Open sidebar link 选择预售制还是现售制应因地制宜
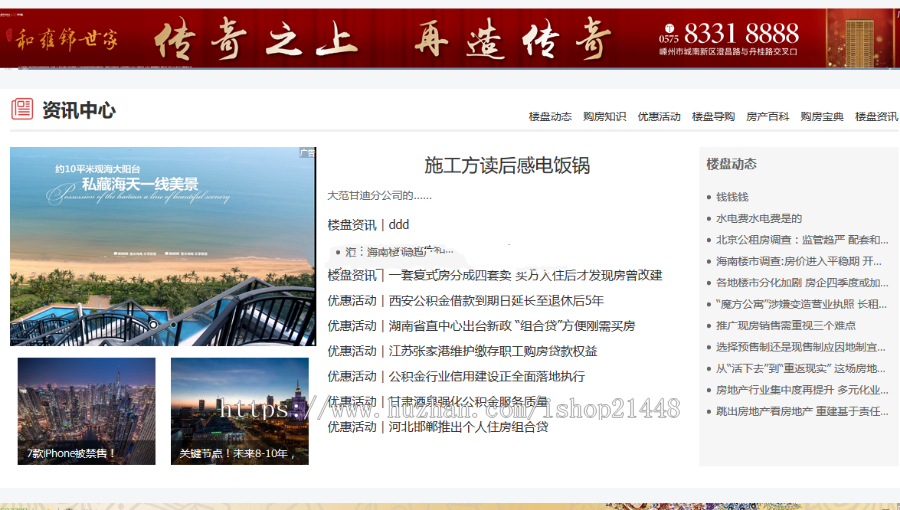 point(801,347)
